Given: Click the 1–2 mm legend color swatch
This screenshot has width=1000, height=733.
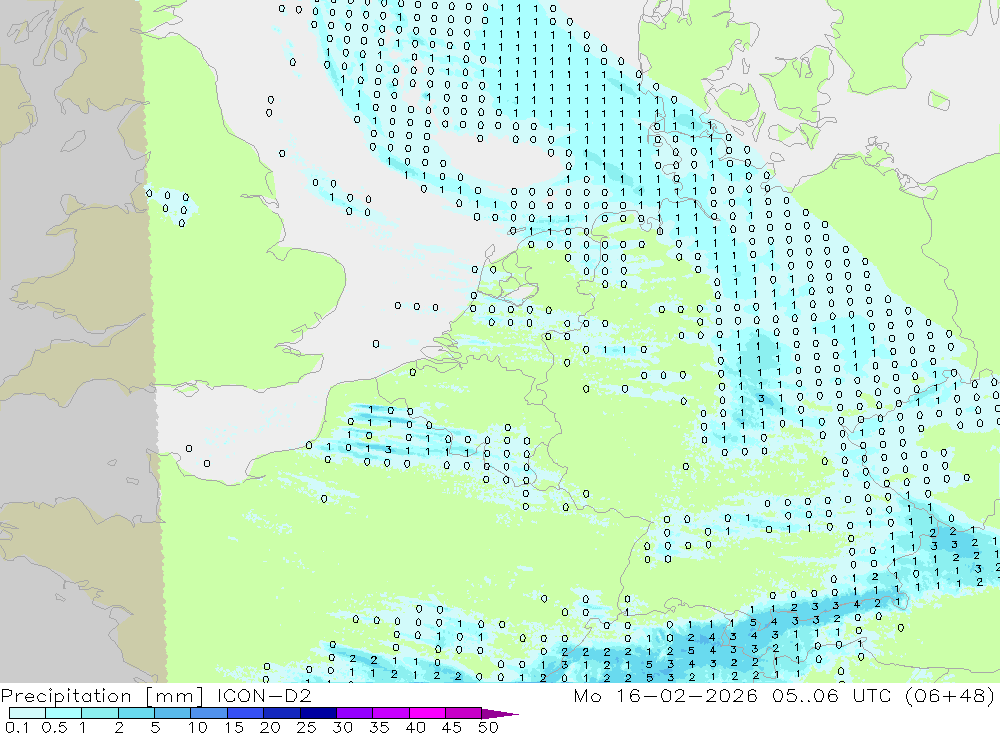Looking at the screenshot, I should 99,713.
